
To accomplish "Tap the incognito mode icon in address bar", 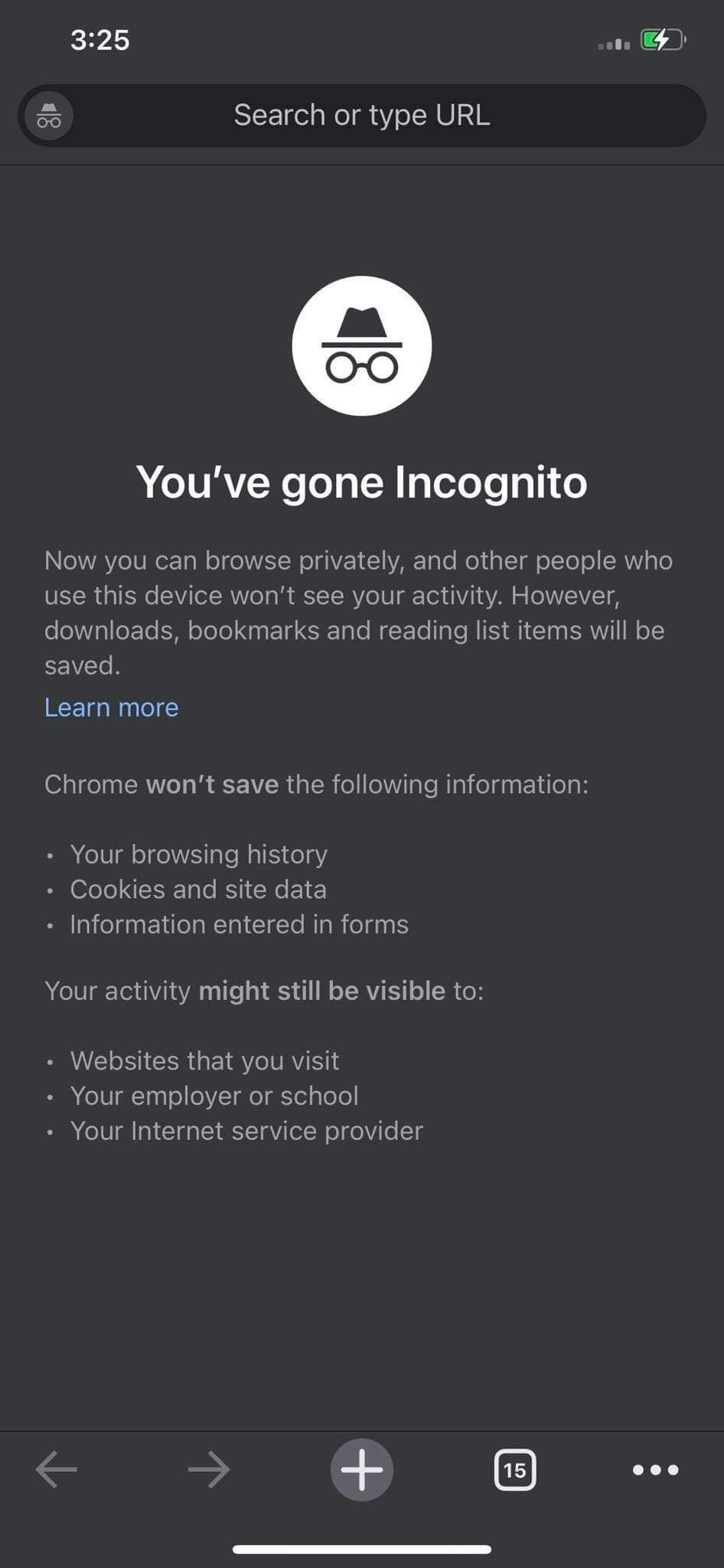I will [x=47, y=116].
